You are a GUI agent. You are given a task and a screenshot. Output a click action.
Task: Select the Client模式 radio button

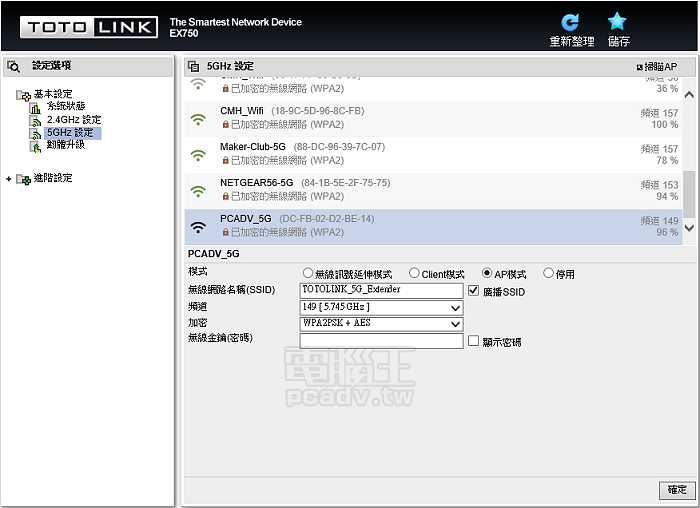tap(414, 274)
